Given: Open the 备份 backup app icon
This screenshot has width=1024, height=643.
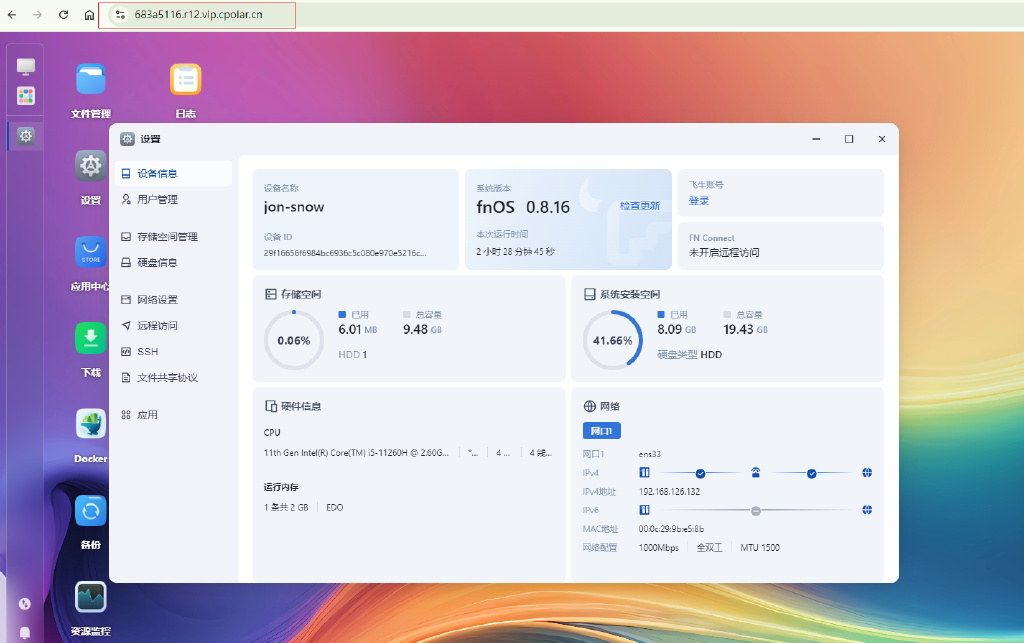Looking at the screenshot, I should tap(91, 511).
